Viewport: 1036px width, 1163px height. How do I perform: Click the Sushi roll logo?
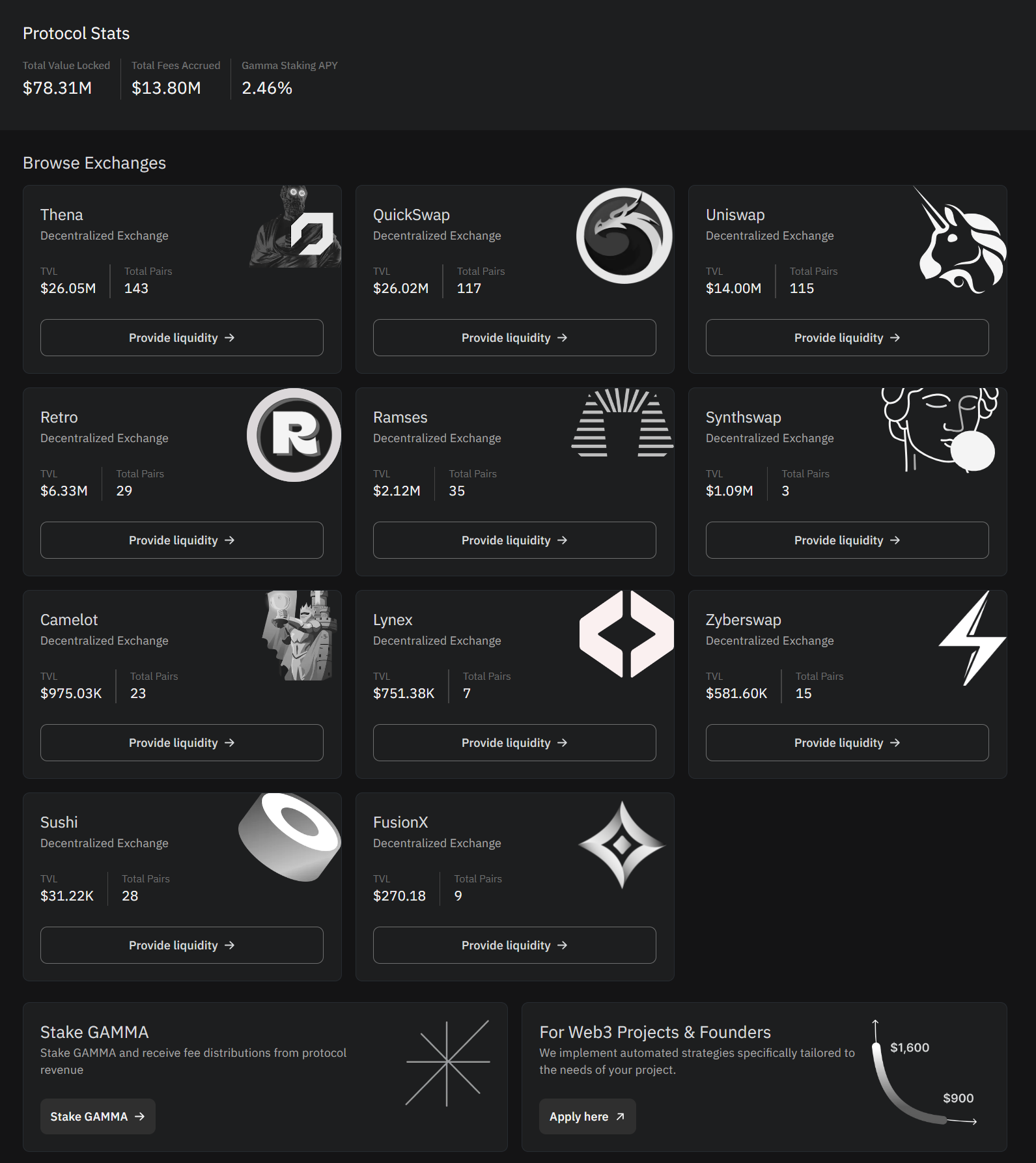click(x=290, y=837)
